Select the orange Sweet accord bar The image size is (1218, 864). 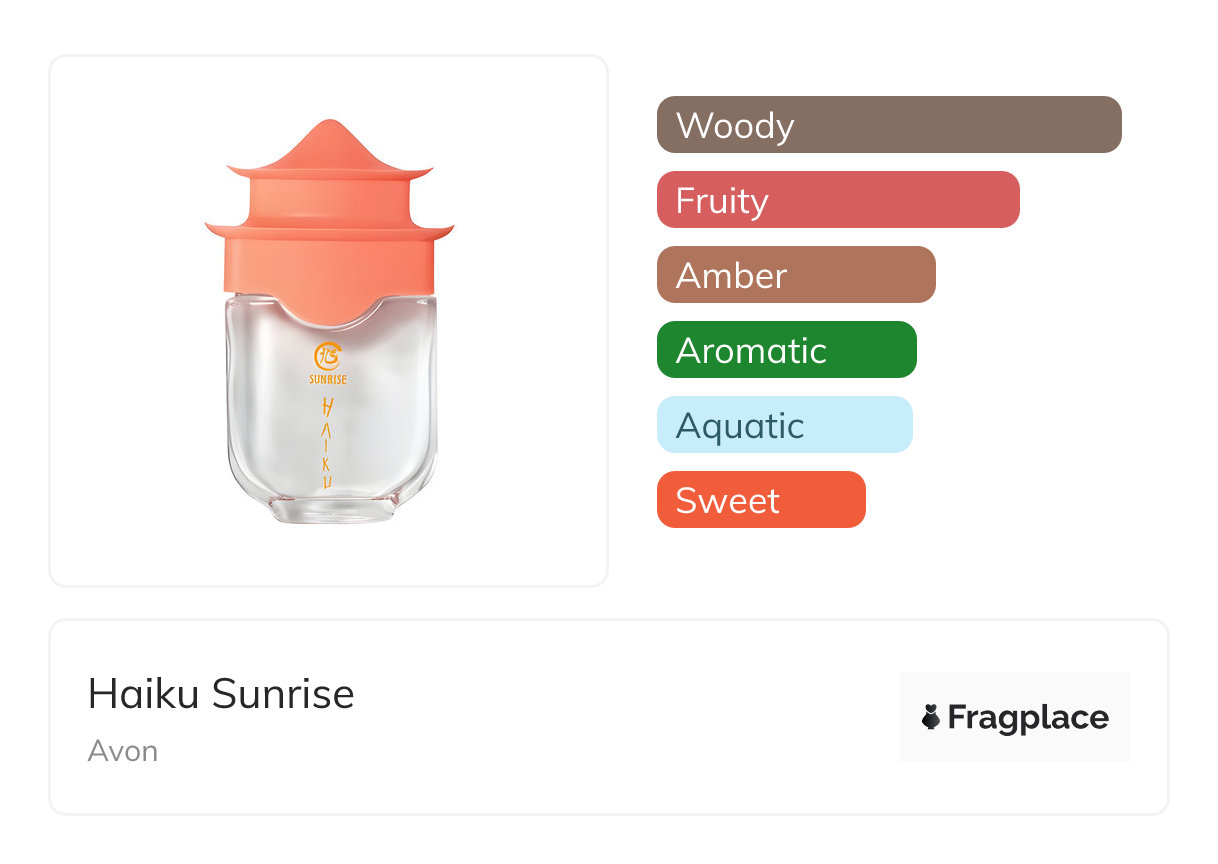click(761, 500)
